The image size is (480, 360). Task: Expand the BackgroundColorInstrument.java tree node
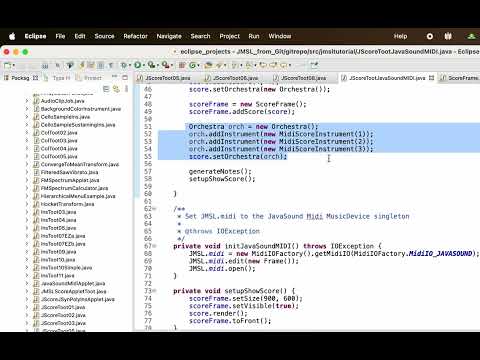click(x=27, y=109)
